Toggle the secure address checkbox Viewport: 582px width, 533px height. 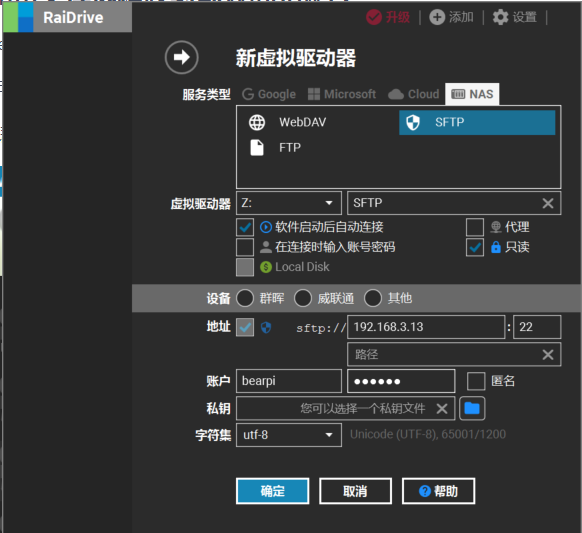245,327
